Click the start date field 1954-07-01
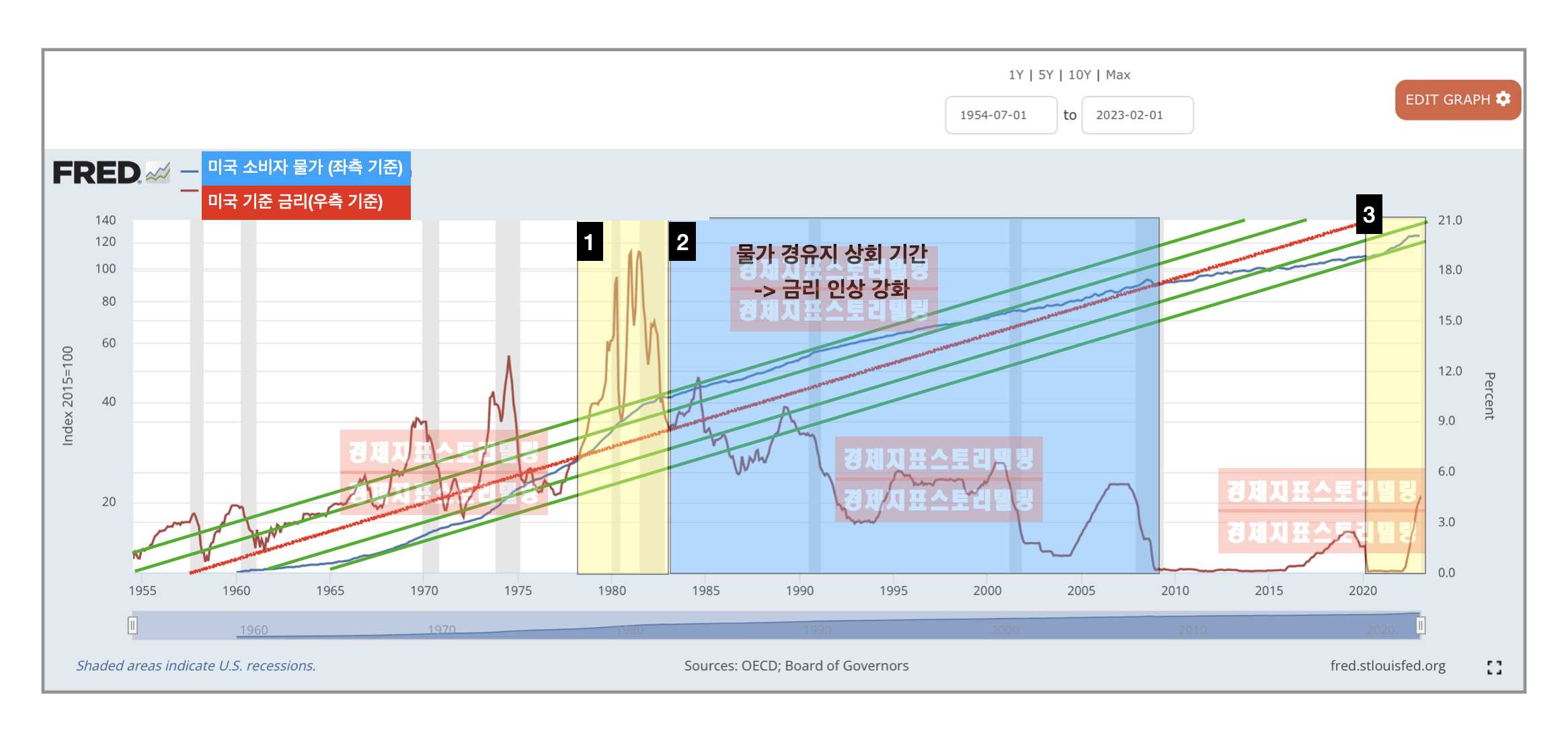 (x=1001, y=115)
